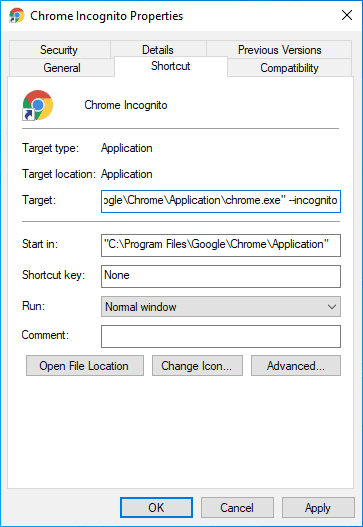Close the Chrome Incognito Properties dialog
363x527 pixels.
347,15
